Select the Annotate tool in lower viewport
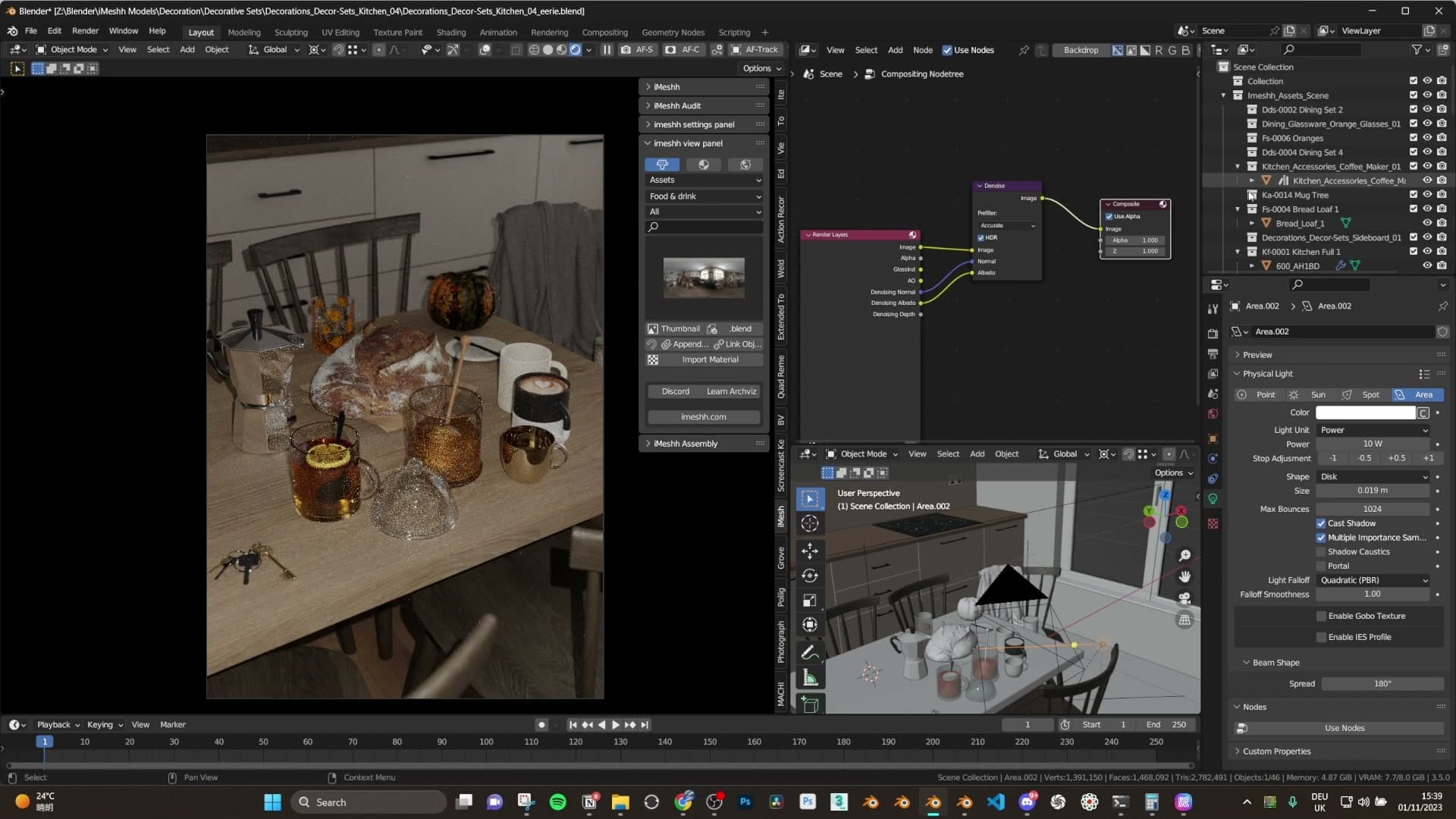This screenshot has height=819, width=1456. click(x=810, y=653)
